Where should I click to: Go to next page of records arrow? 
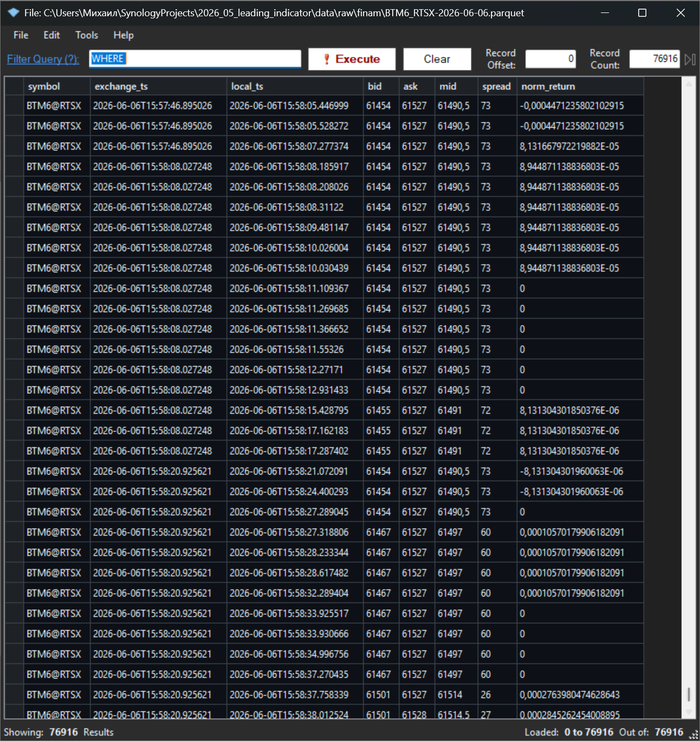(690, 59)
